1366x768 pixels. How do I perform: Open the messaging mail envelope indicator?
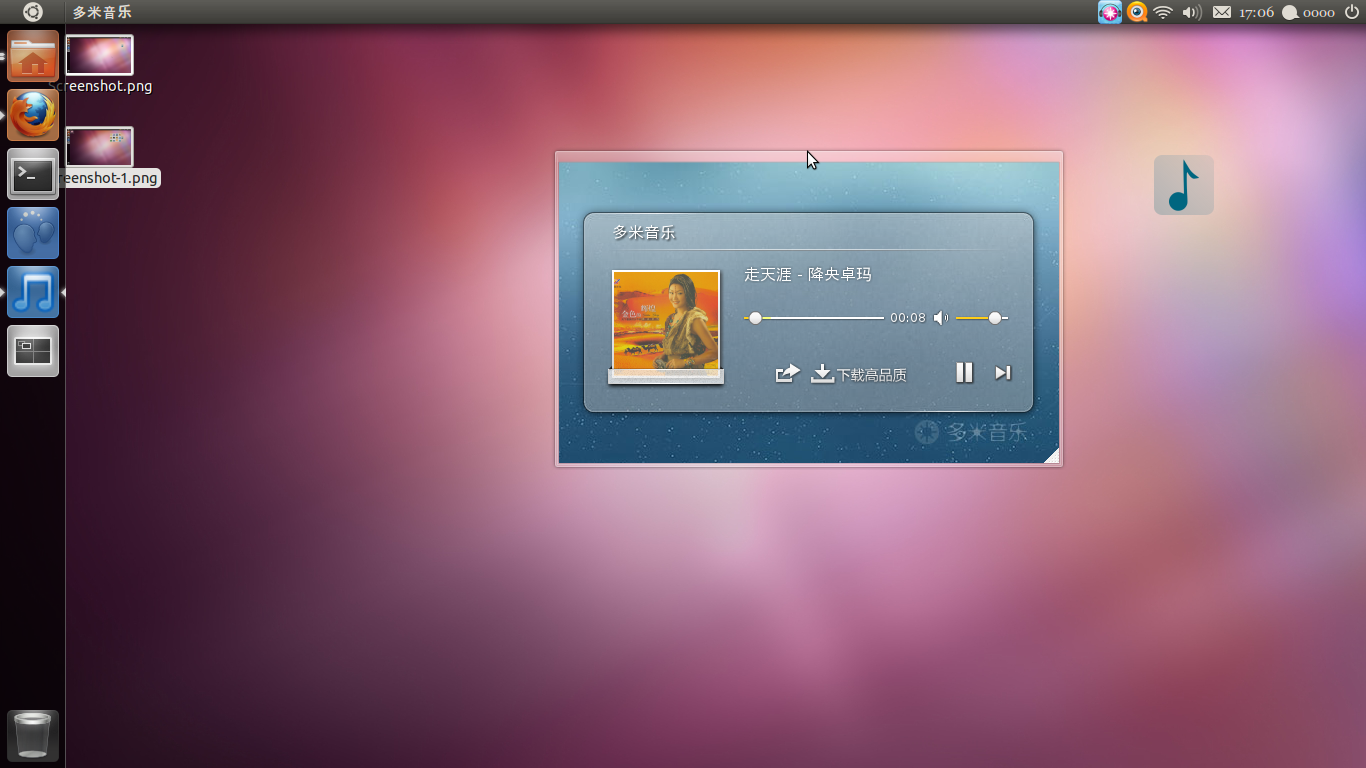[1221, 12]
